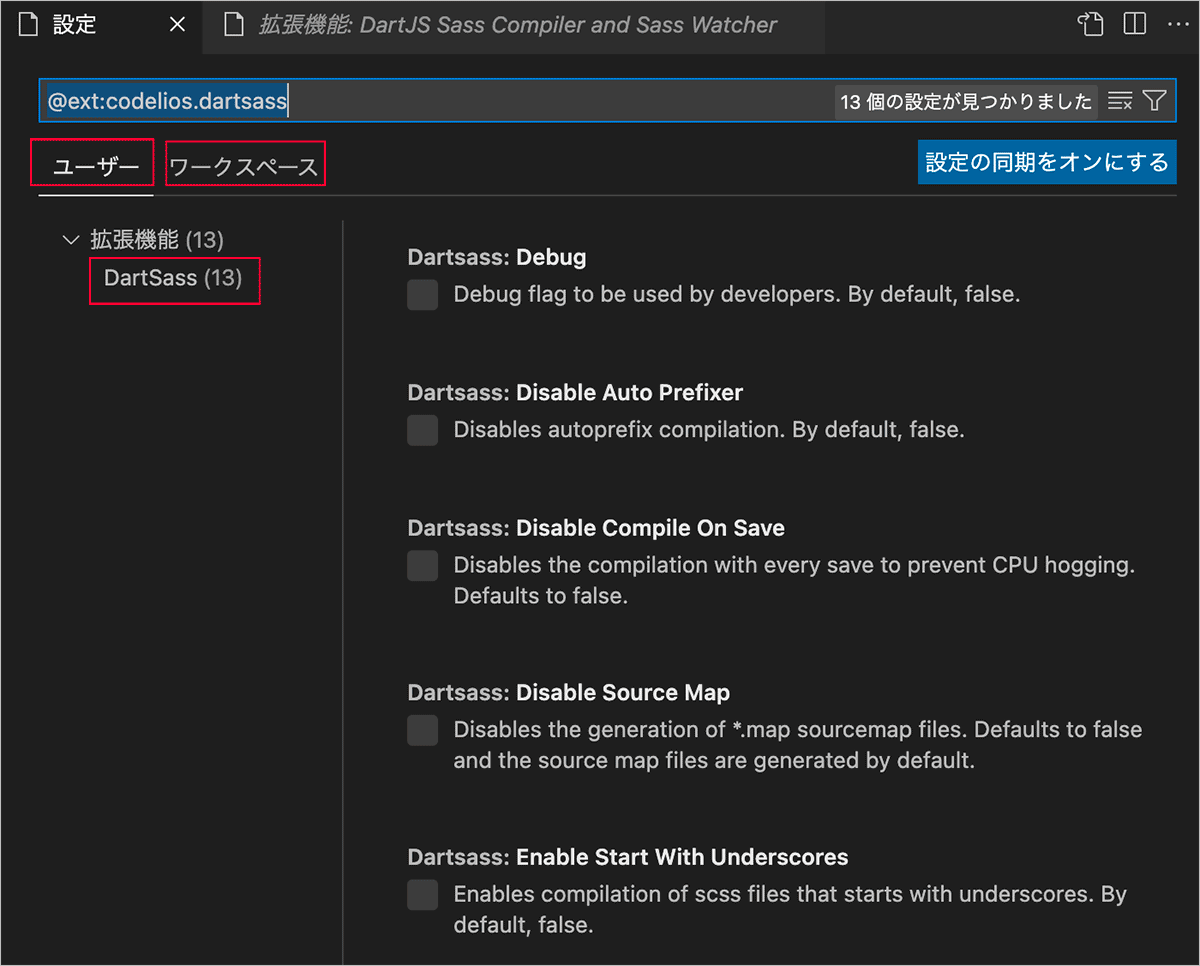Click 設定の同期をオンにする button
This screenshot has height=966, width=1200.
pos(1046,162)
